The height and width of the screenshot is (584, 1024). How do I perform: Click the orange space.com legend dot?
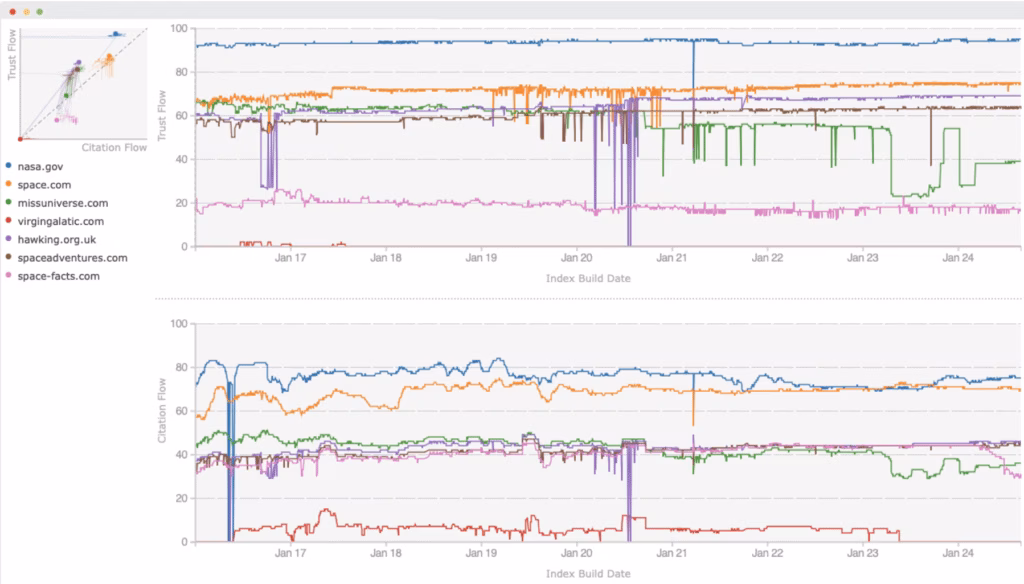[9, 185]
